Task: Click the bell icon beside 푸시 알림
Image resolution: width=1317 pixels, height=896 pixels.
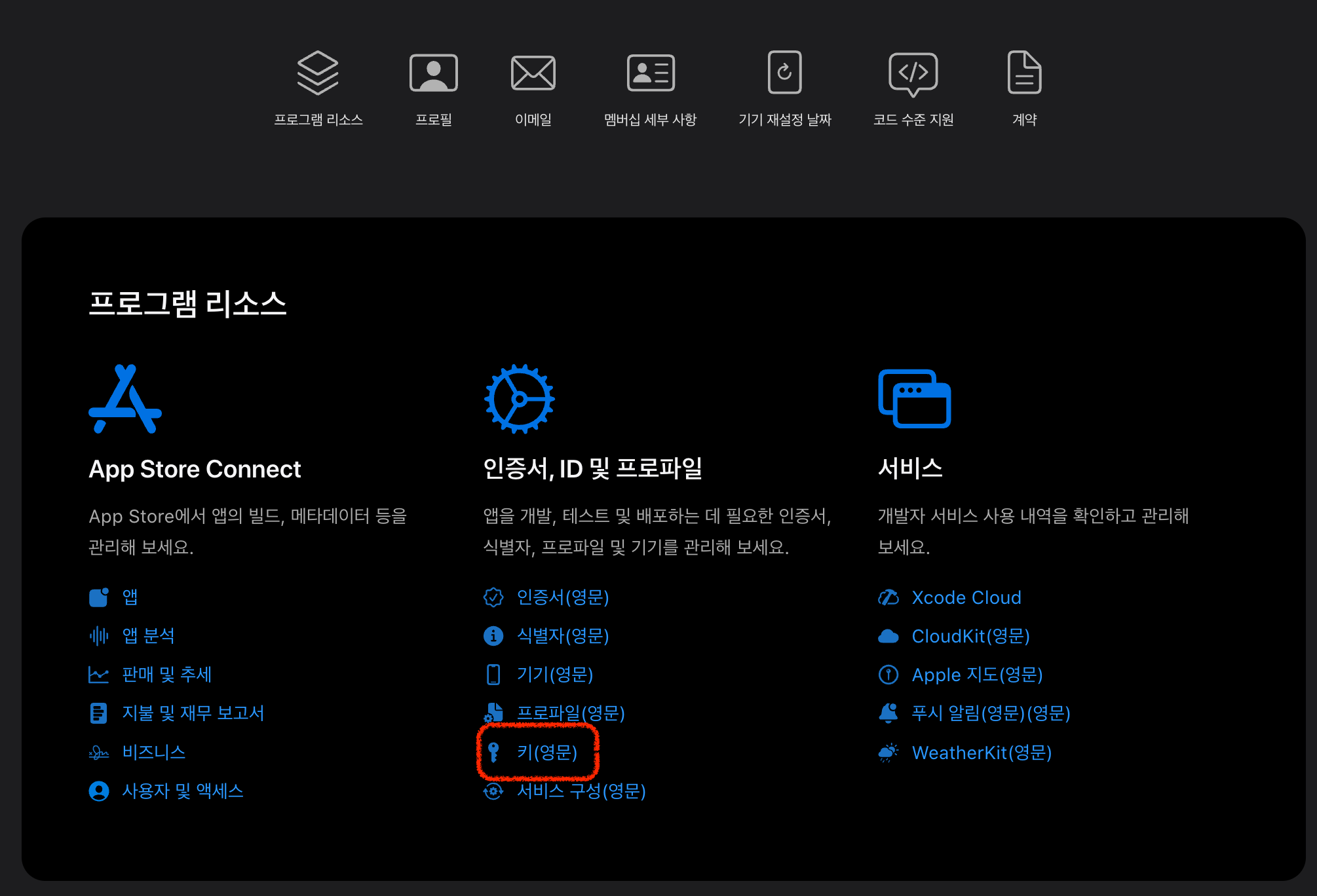Action: pos(888,713)
